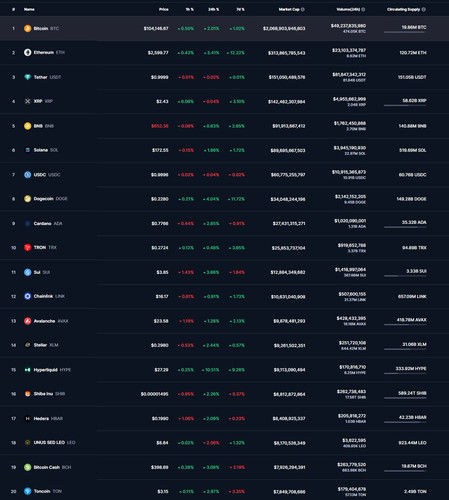Viewport: 449px width, 500px height.
Task: Select the Hyperliquid logo icon
Action: 28,370
